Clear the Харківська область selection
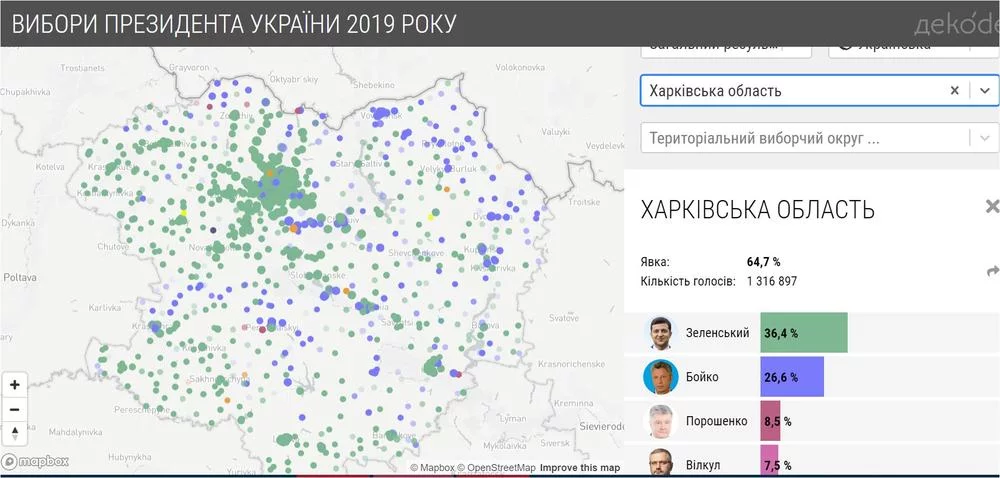The height and width of the screenshot is (478, 1000). point(955,91)
